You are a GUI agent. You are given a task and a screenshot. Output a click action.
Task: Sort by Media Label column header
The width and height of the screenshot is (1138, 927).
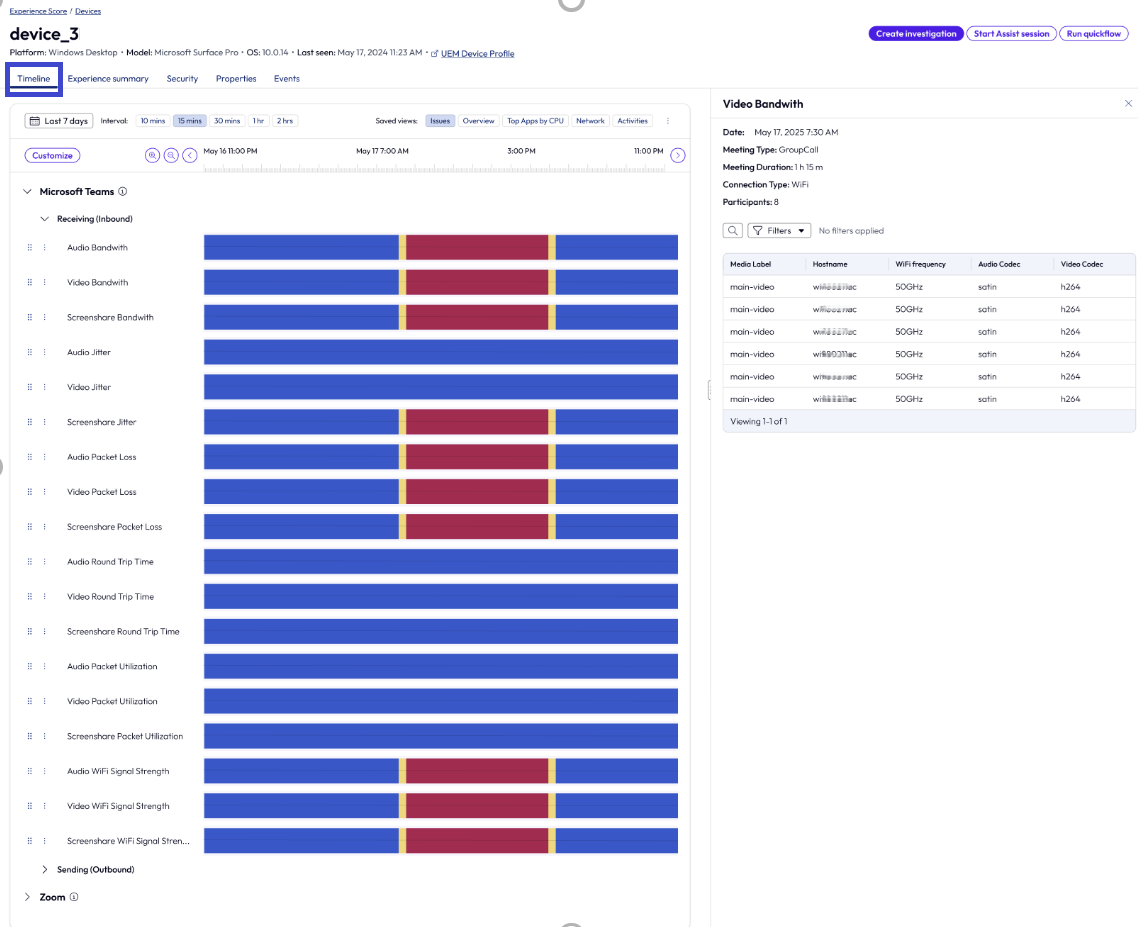(750, 264)
